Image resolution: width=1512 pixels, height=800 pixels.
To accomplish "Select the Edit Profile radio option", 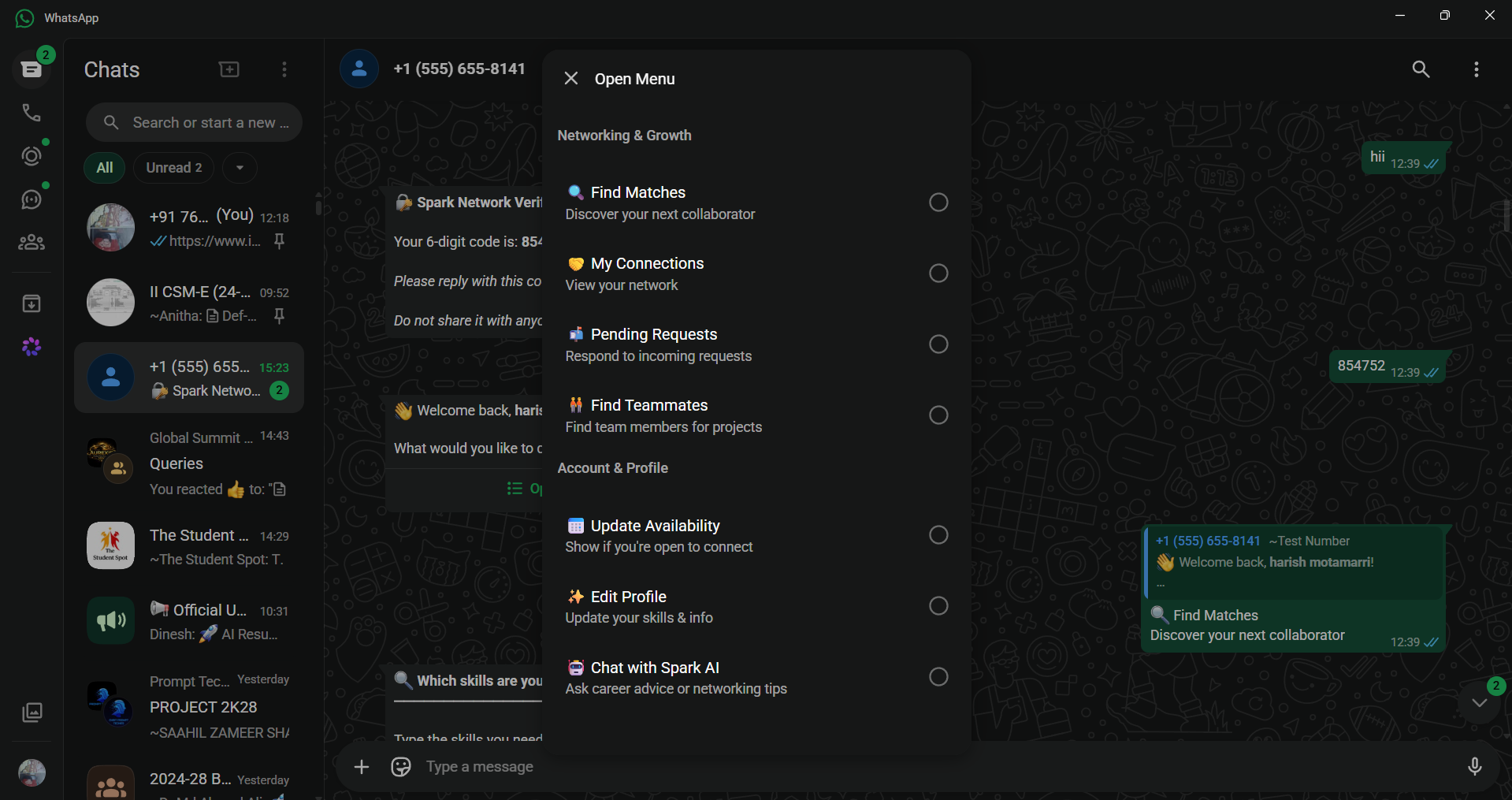I will [938, 606].
